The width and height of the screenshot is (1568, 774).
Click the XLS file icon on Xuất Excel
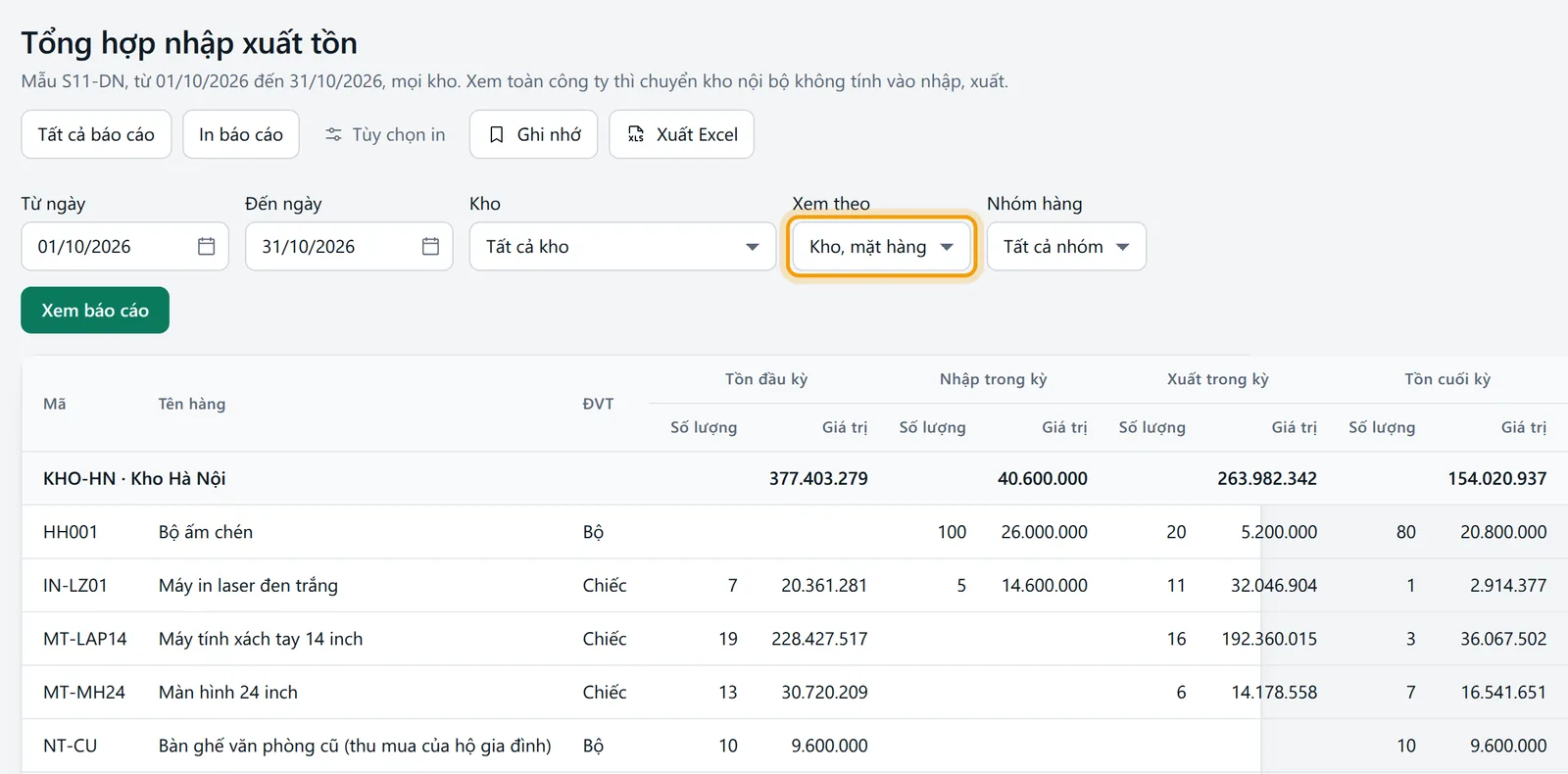point(636,134)
